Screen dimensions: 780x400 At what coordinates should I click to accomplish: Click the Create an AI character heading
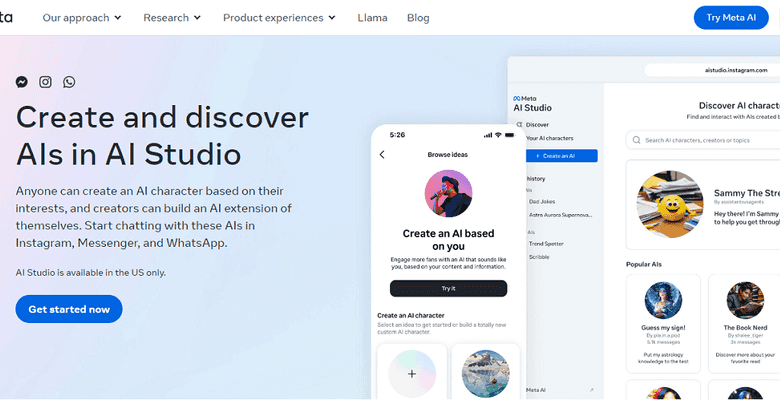[410, 315]
